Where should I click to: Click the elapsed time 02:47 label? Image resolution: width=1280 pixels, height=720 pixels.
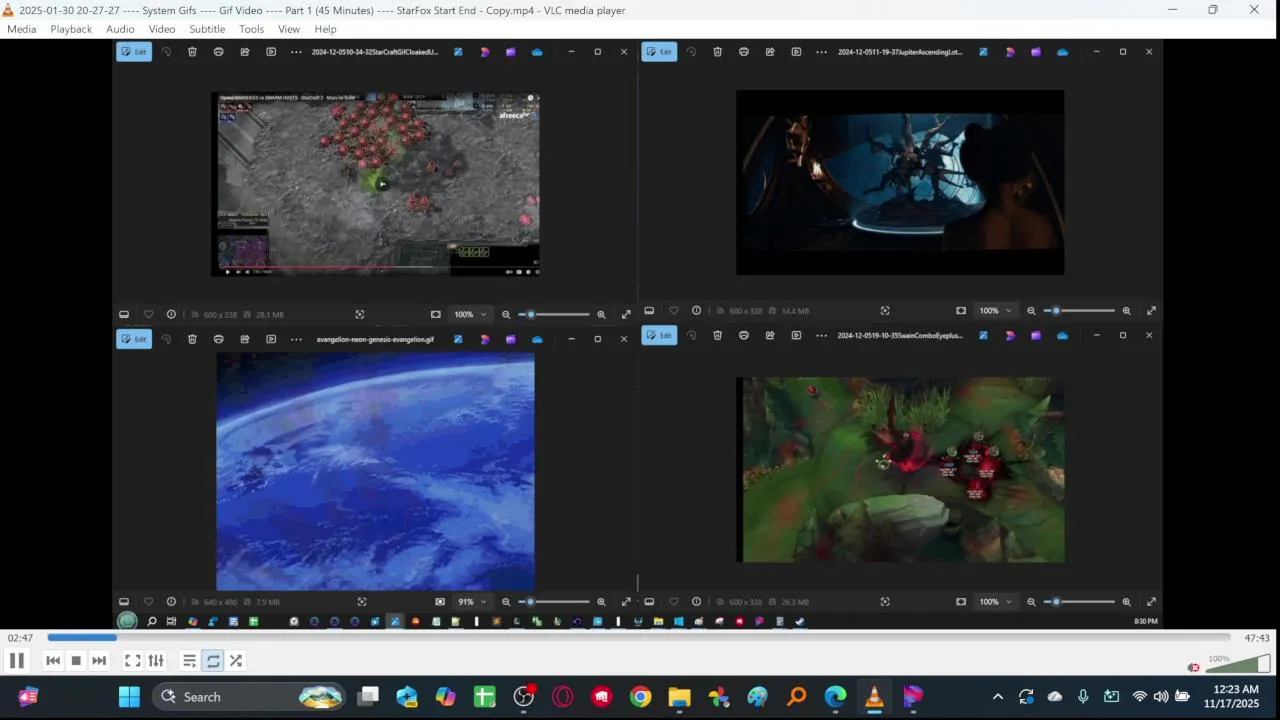click(x=21, y=638)
